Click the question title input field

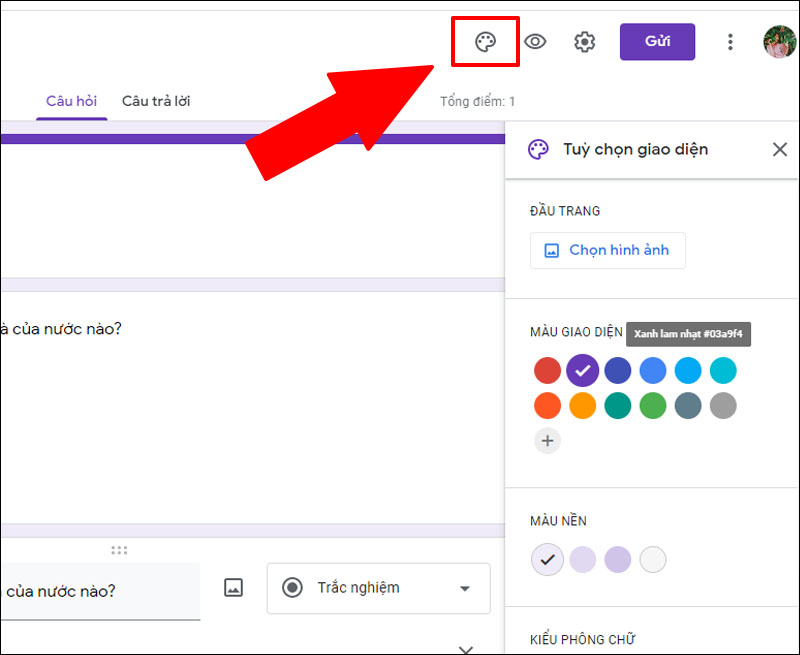[x=100, y=592]
